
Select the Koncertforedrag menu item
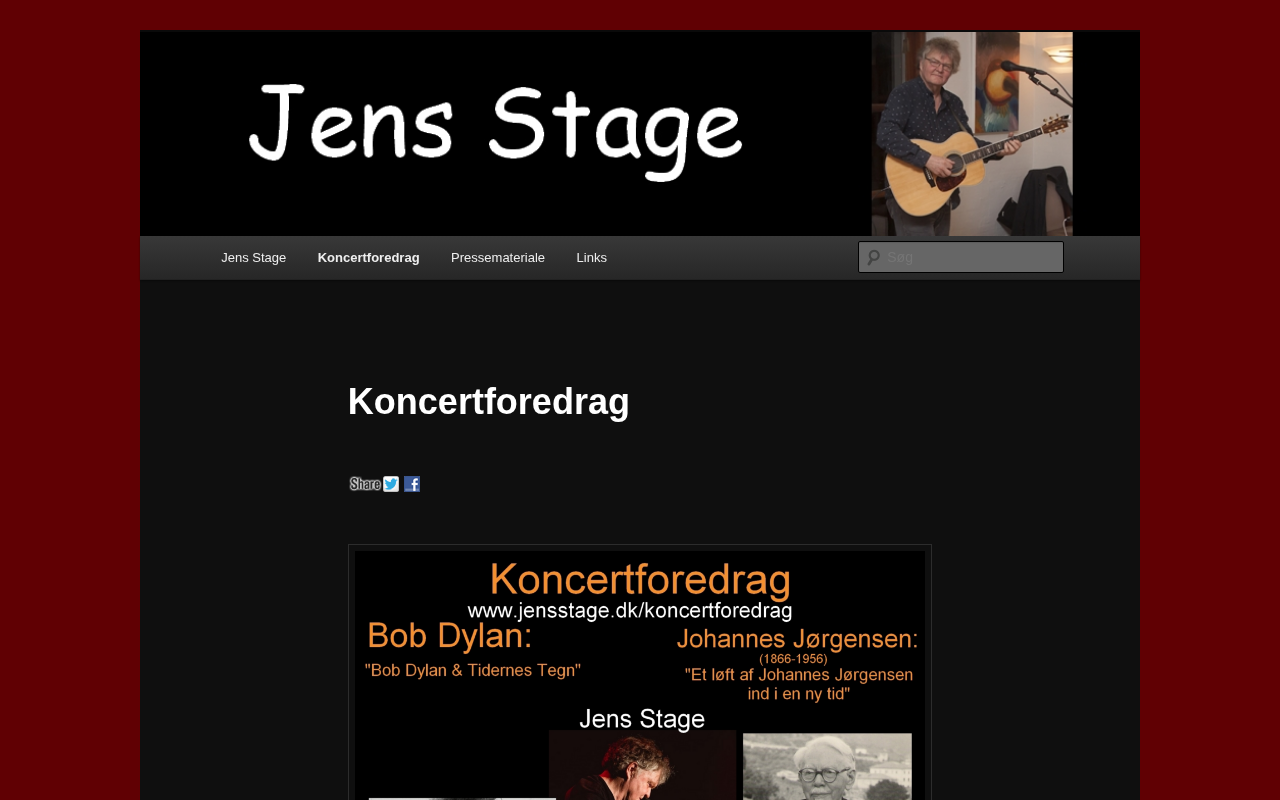(368, 258)
